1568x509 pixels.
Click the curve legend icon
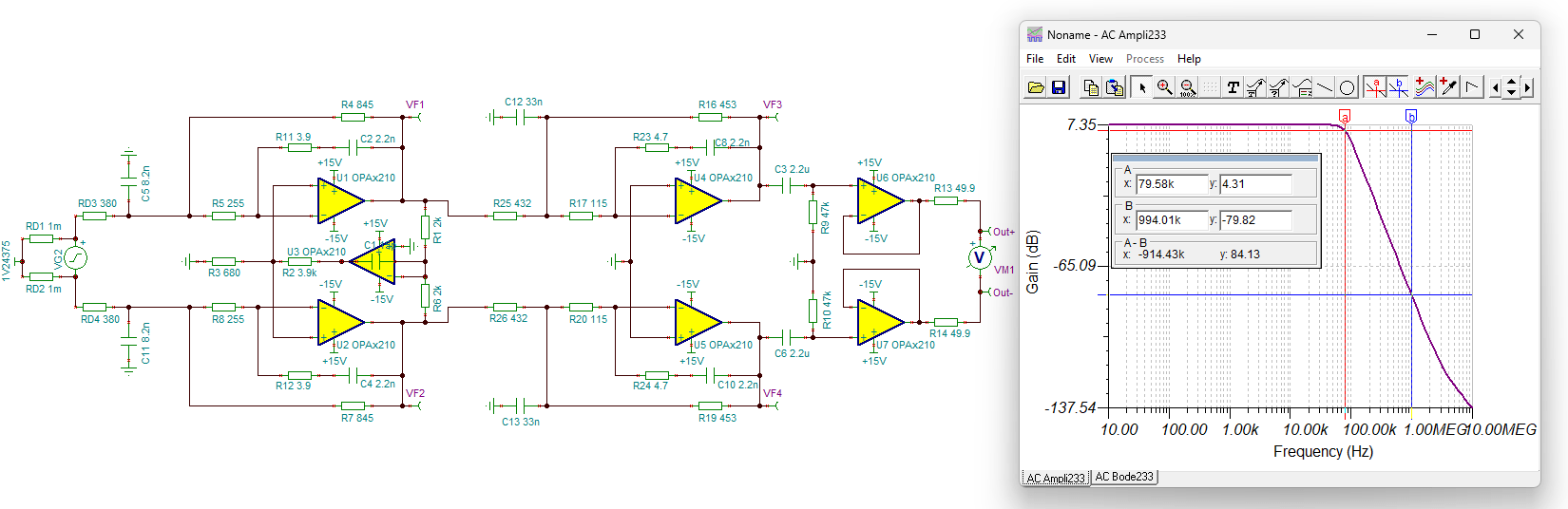1302,87
